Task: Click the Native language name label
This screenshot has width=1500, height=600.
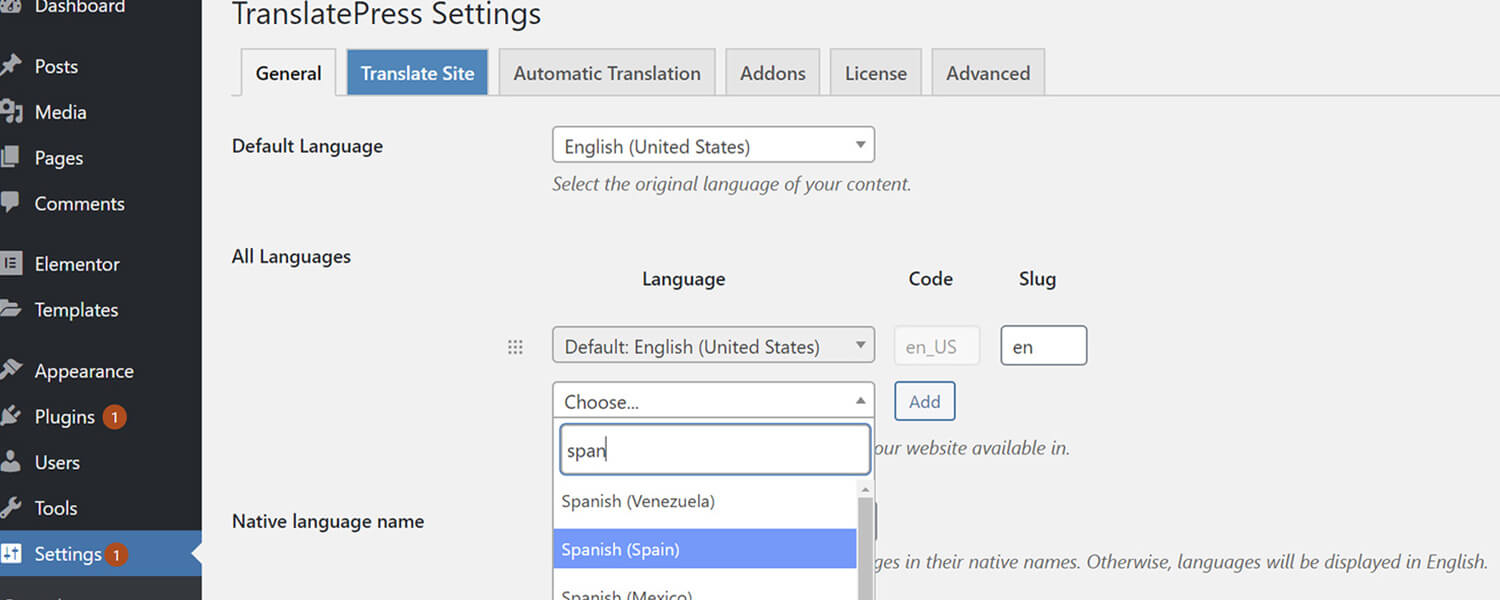Action: [x=328, y=521]
